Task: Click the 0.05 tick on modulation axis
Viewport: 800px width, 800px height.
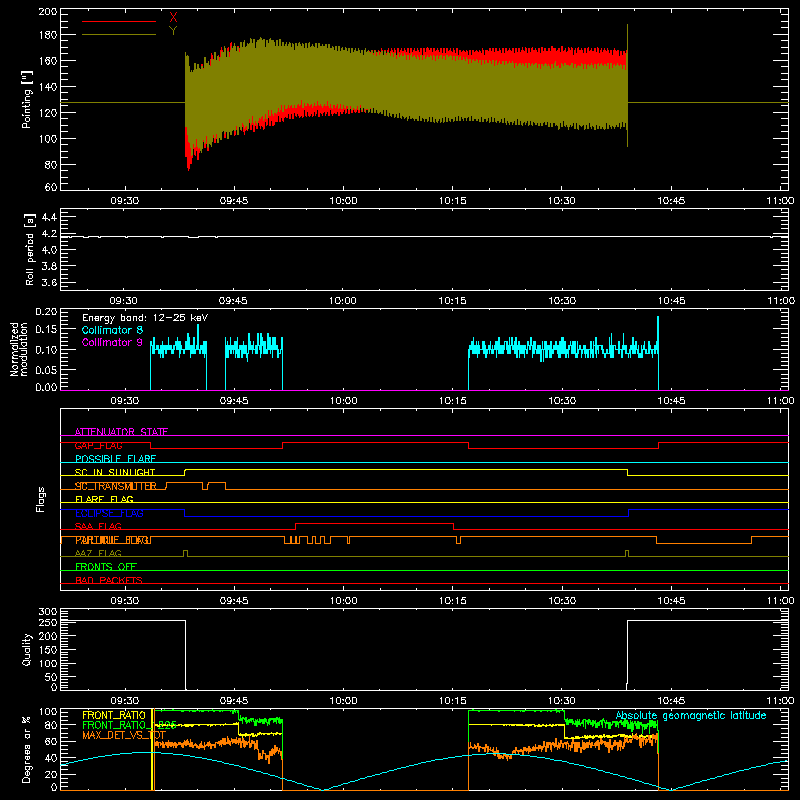Action: pos(46,369)
